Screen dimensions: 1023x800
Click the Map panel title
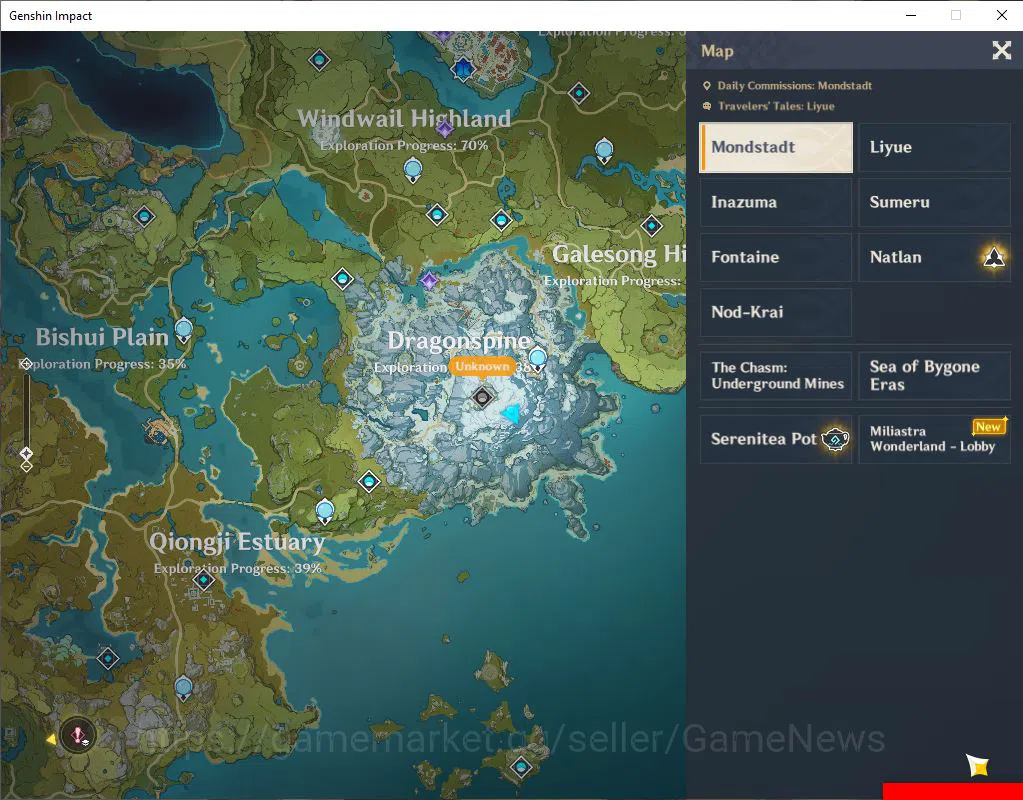[x=717, y=51]
